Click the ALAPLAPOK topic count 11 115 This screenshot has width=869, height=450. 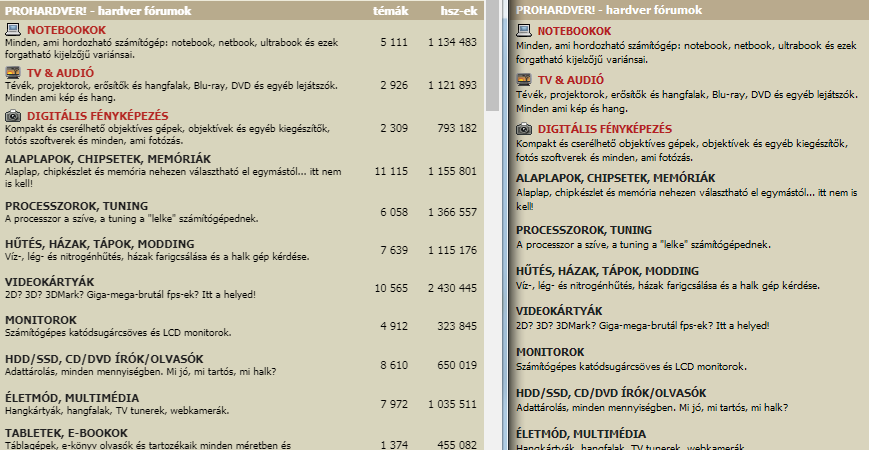pyautogui.click(x=391, y=171)
